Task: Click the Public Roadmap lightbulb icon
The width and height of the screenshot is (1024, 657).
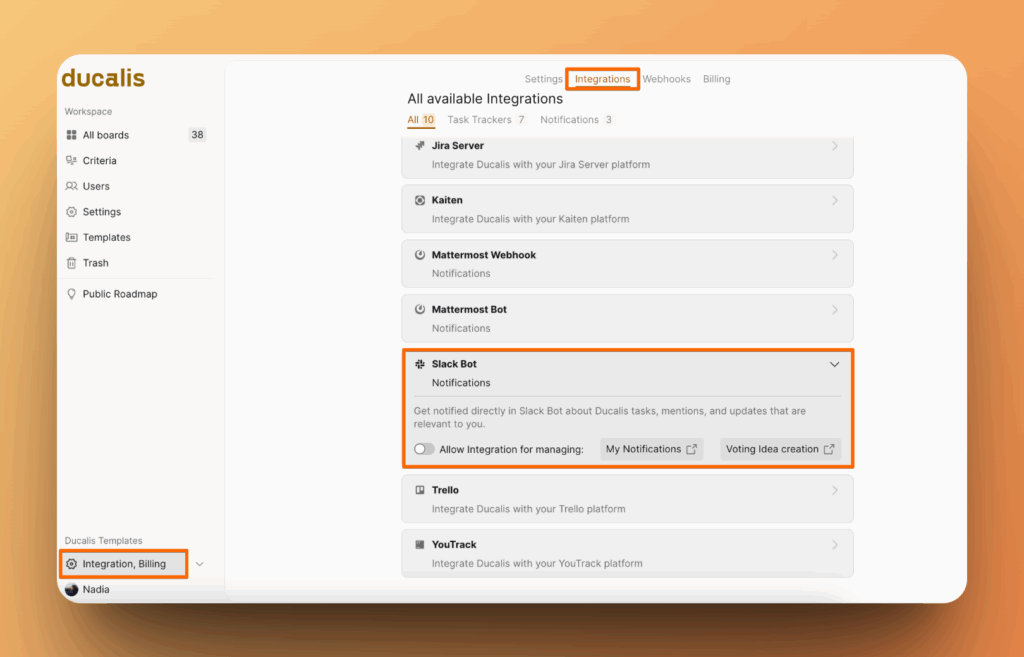Action: (71, 294)
